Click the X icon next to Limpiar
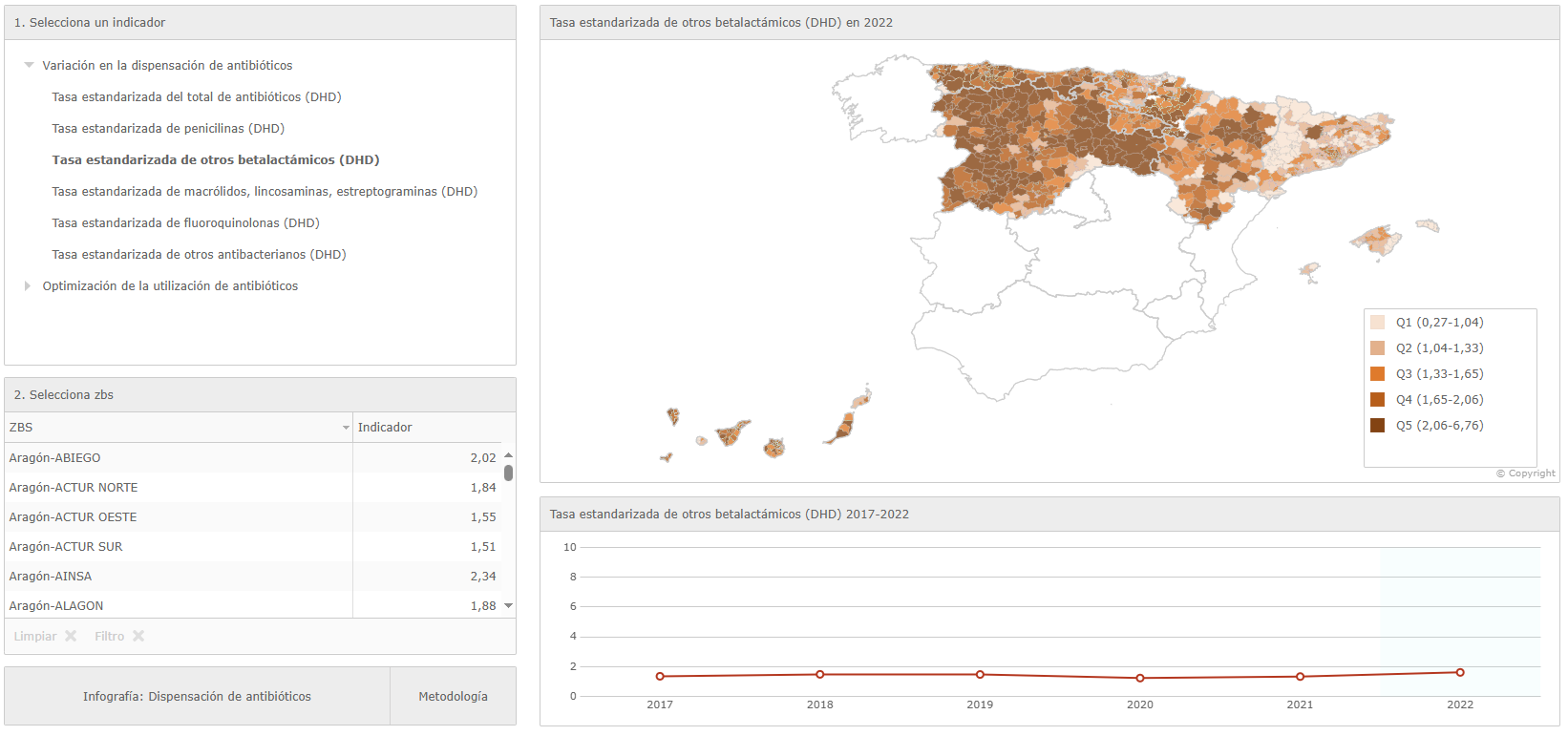The image size is (1568, 736). (71, 636)
